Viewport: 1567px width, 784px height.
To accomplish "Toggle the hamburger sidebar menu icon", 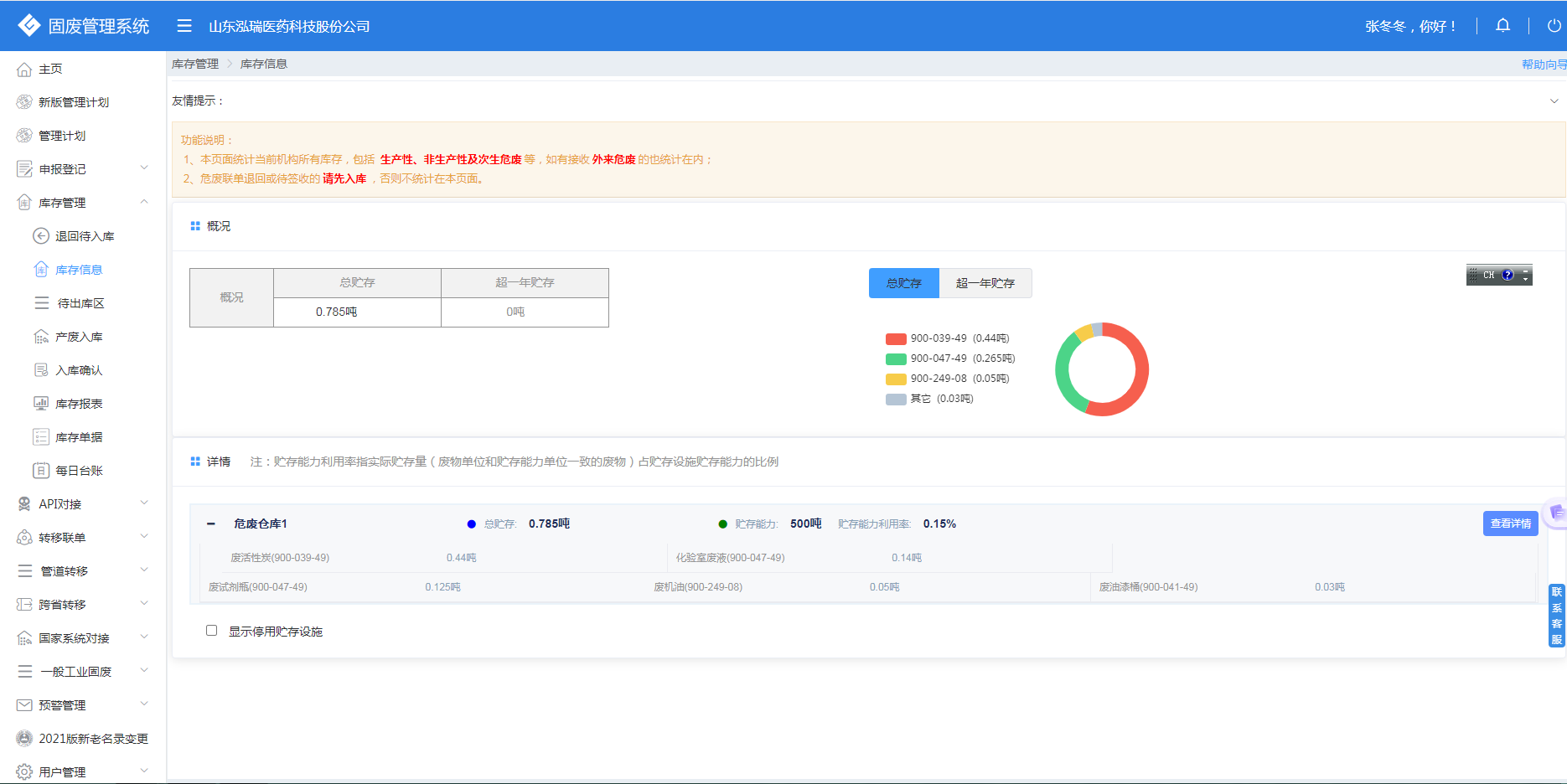I will click(184, 26).
